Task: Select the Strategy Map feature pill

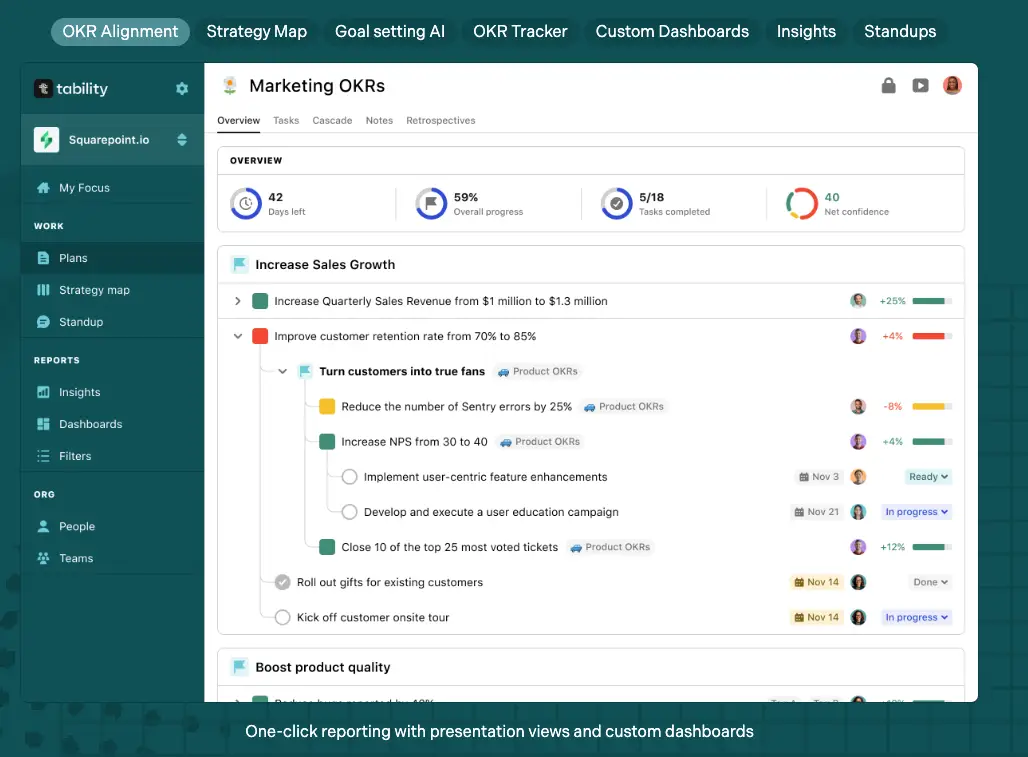Action: 257,31
